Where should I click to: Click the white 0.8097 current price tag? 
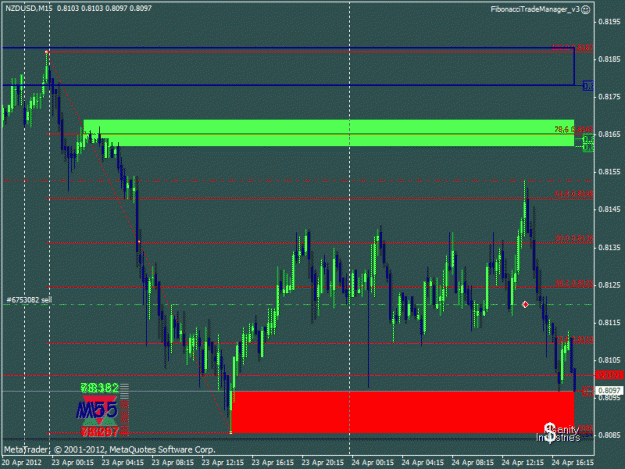(x=609, y=390)
